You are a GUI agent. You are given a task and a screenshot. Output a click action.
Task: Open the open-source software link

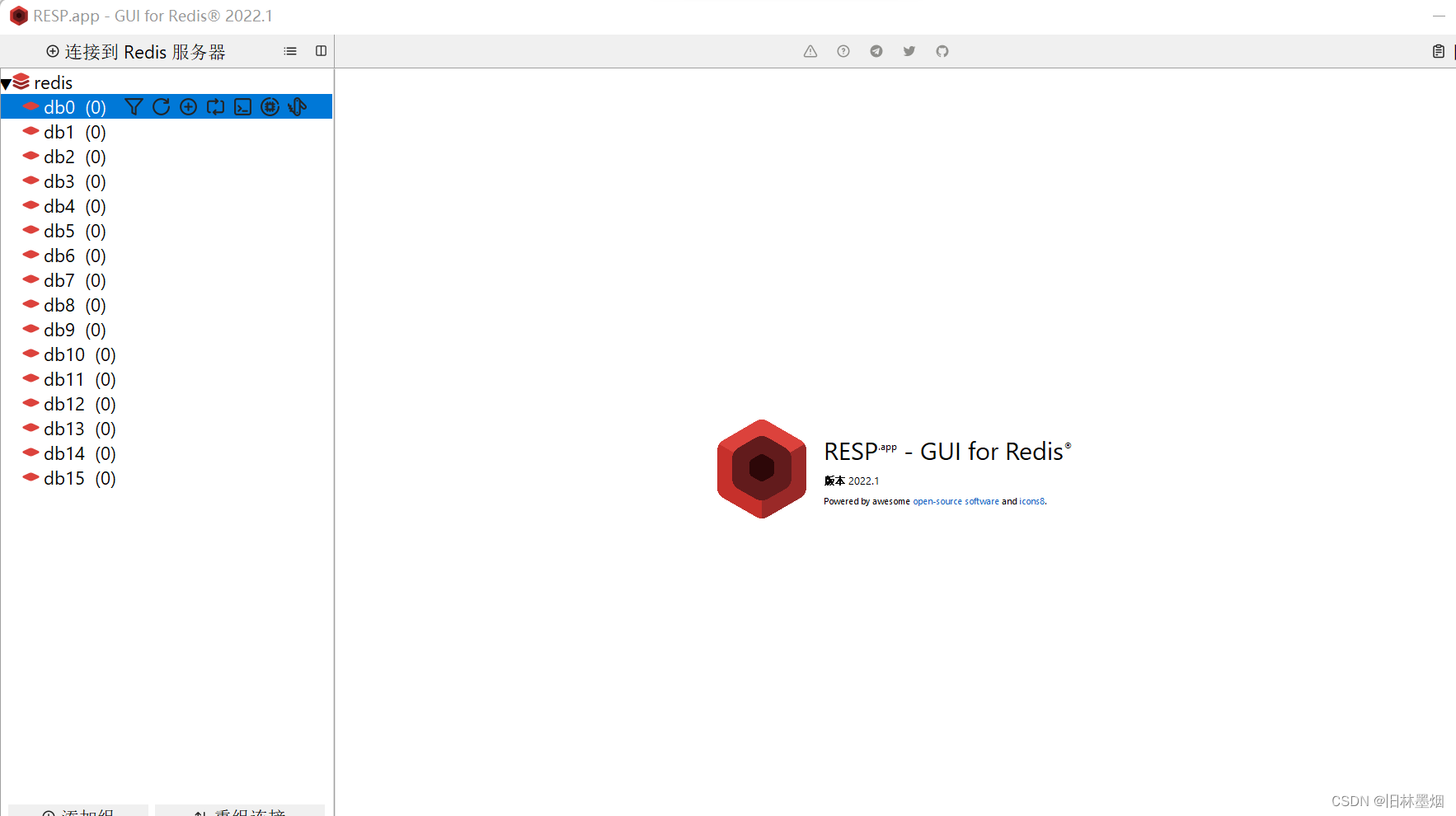click(956, 501)
